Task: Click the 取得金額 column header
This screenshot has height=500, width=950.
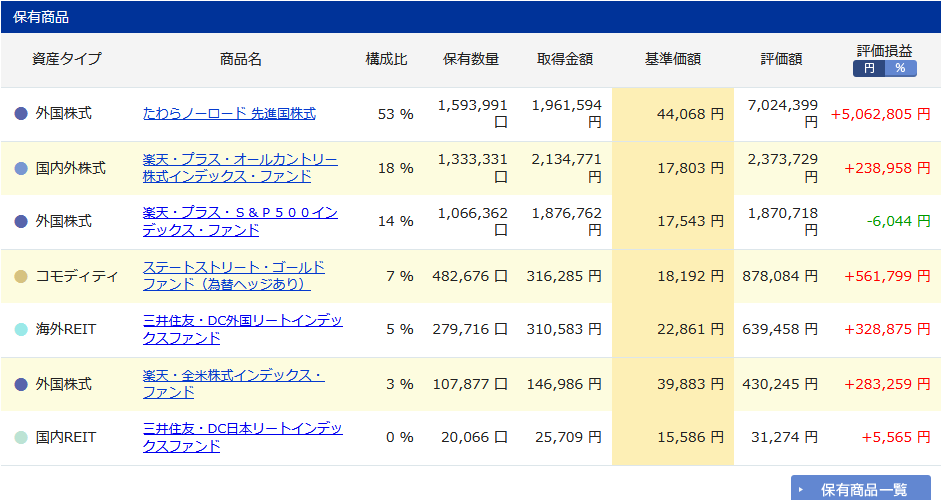Action: (x=565, y=59)
